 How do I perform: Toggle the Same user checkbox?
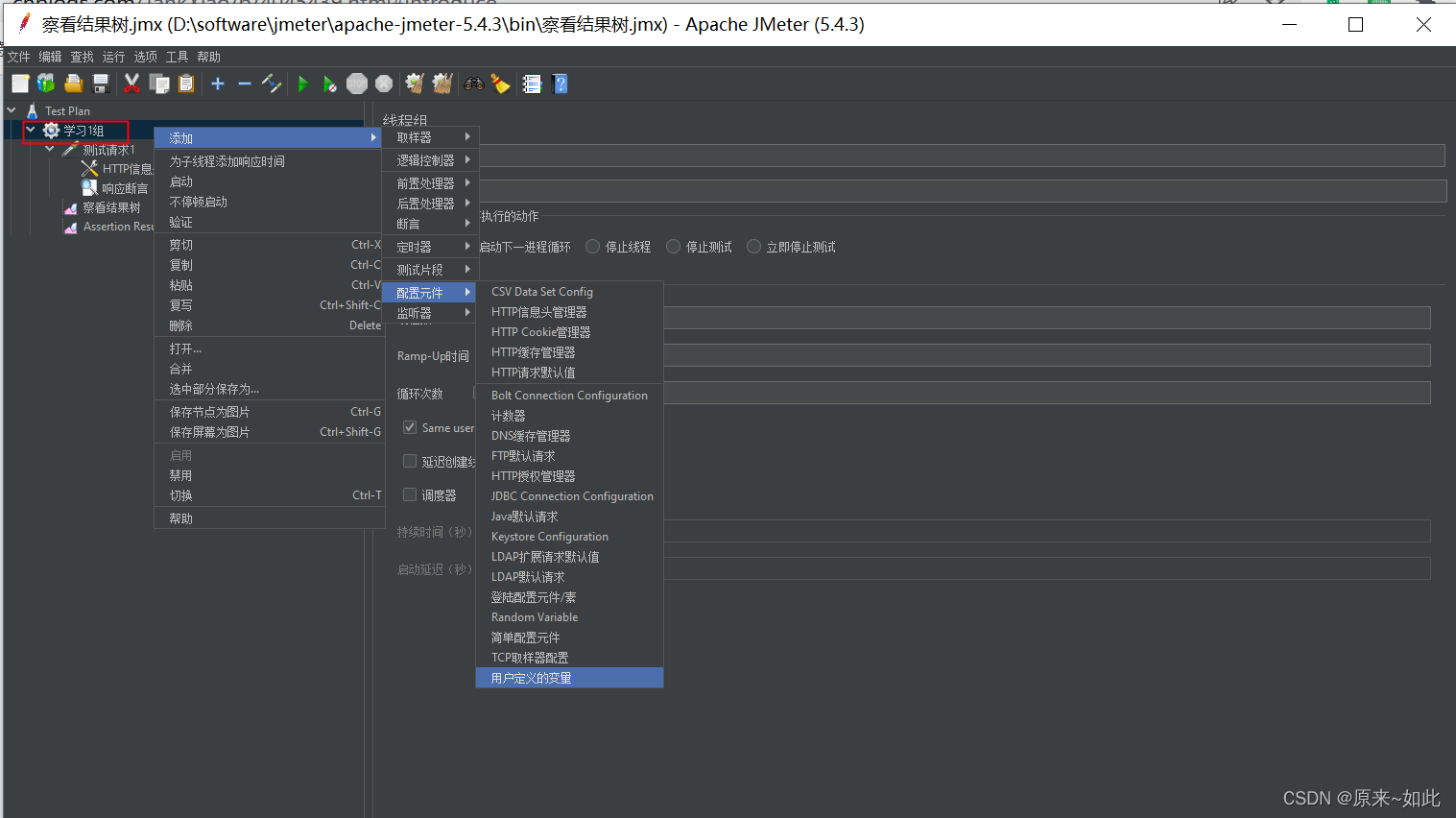click(x=410, y=427)
